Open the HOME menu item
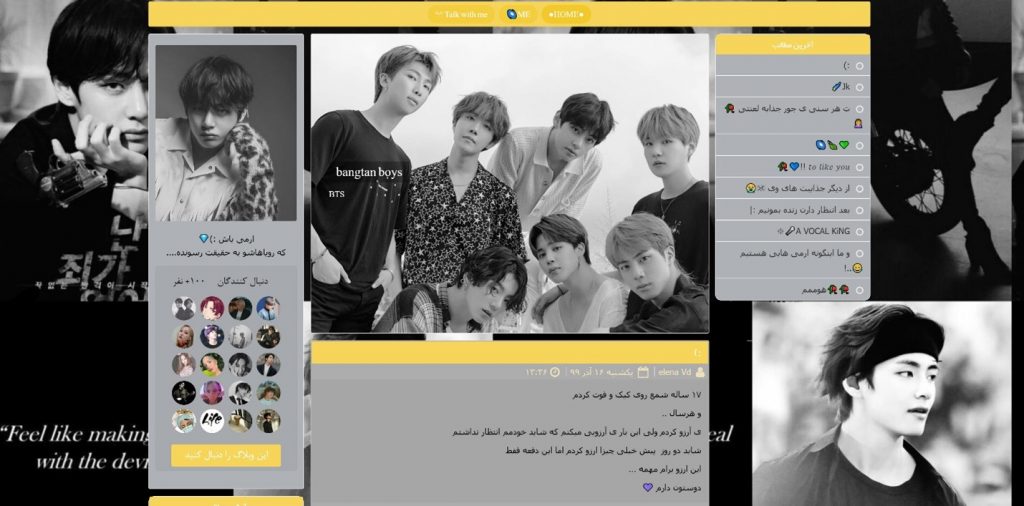The width and height of the screenshot is (1024, 506). (566, 14)
